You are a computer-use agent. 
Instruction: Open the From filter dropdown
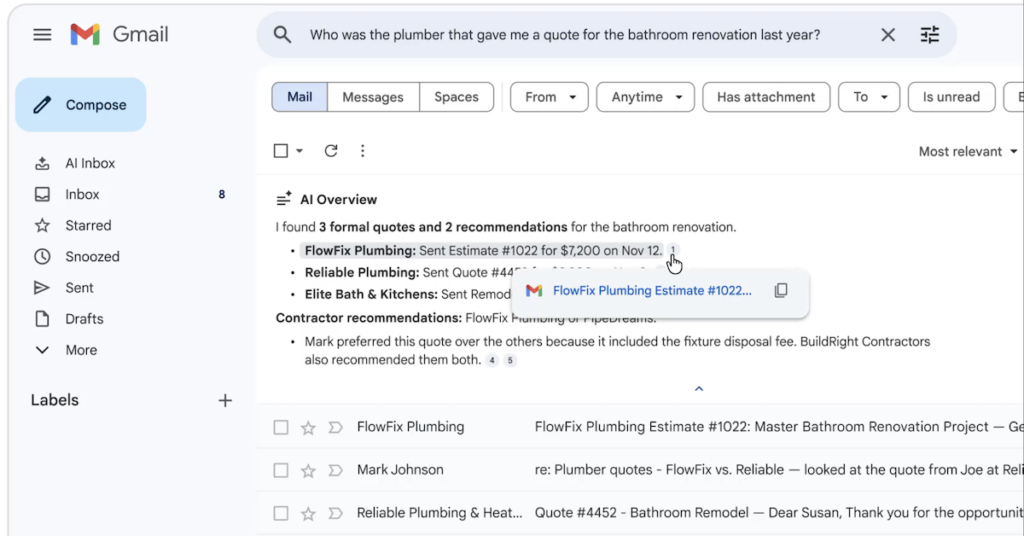(x=549, y=97)
